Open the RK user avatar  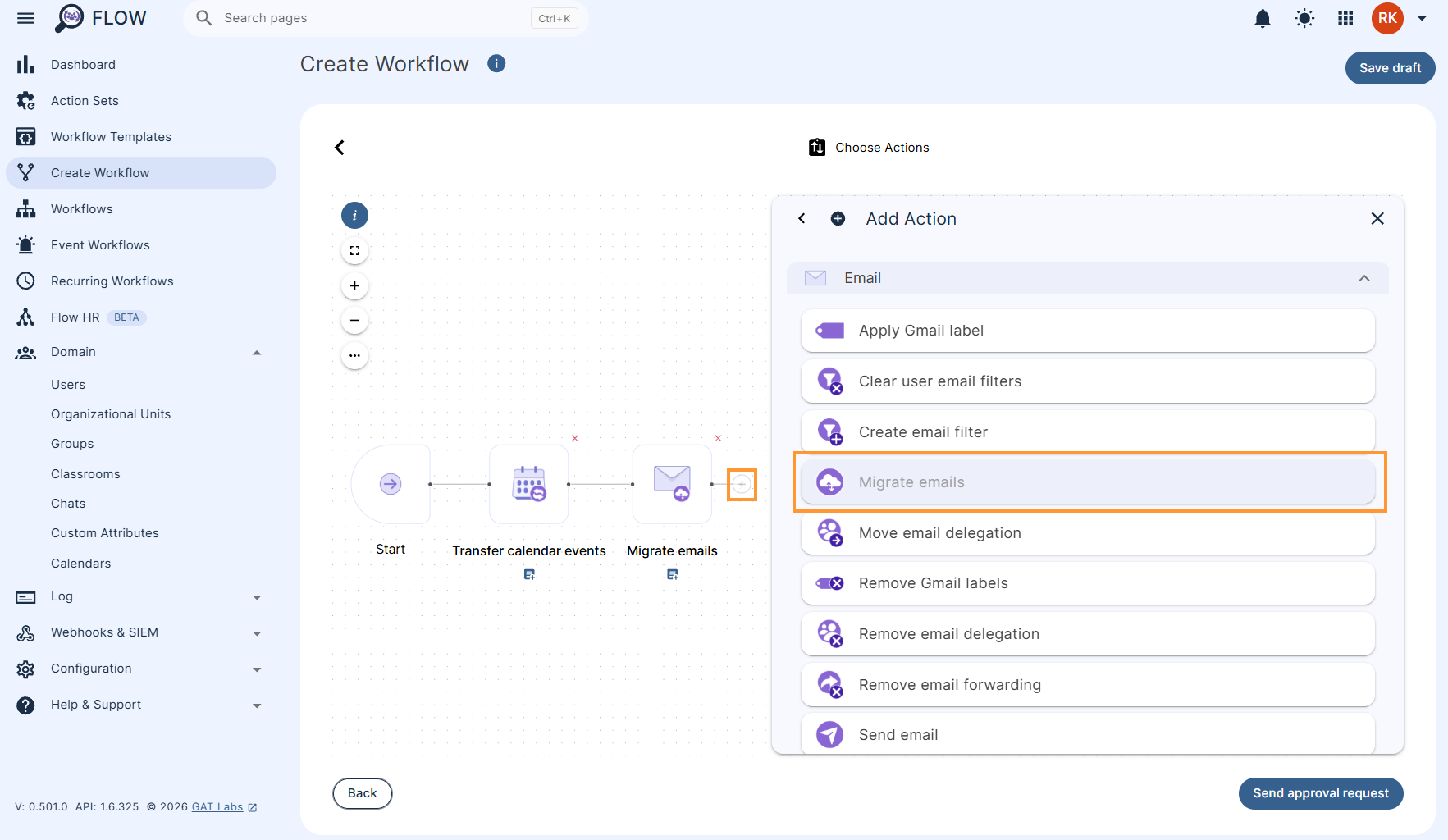(x=1387, y=18)
